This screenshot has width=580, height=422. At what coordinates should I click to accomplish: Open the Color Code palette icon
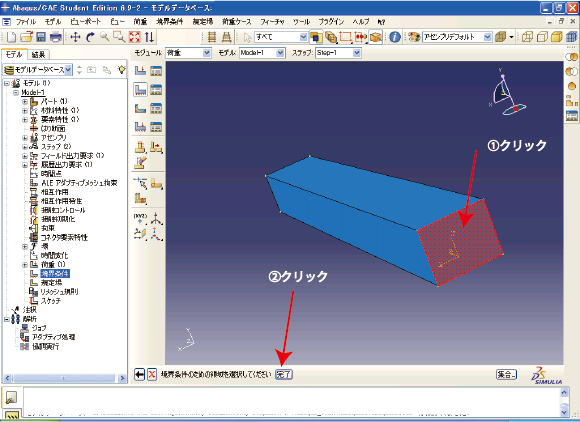414,37
